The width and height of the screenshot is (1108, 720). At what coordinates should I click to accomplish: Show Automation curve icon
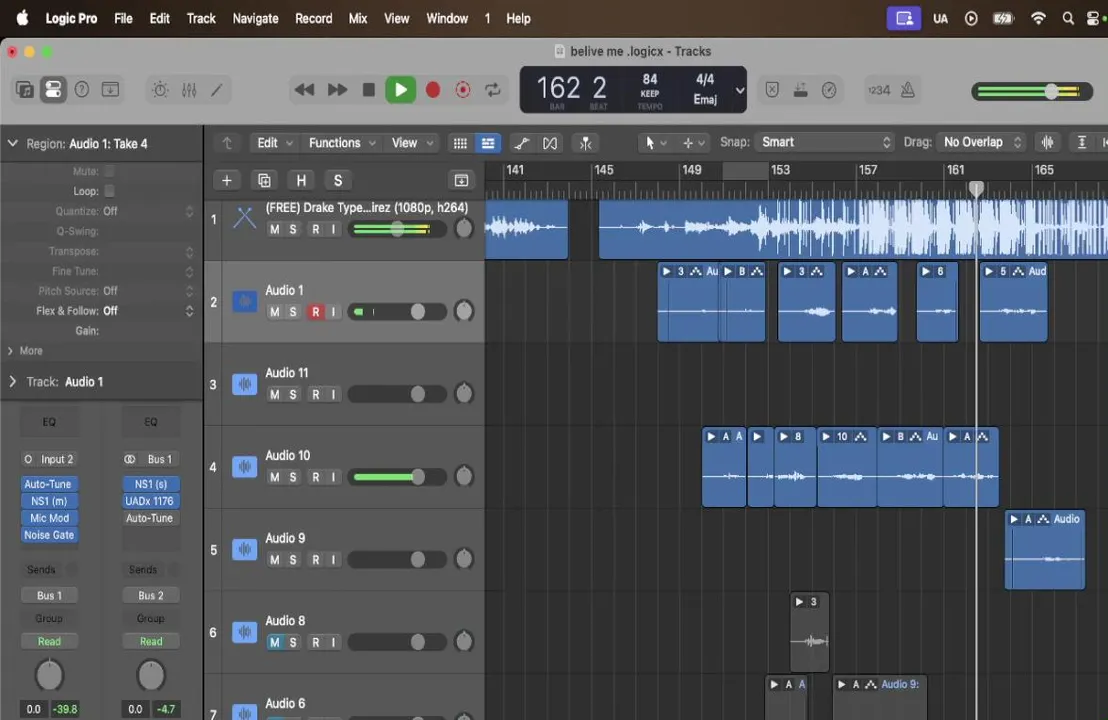(521, 143)
